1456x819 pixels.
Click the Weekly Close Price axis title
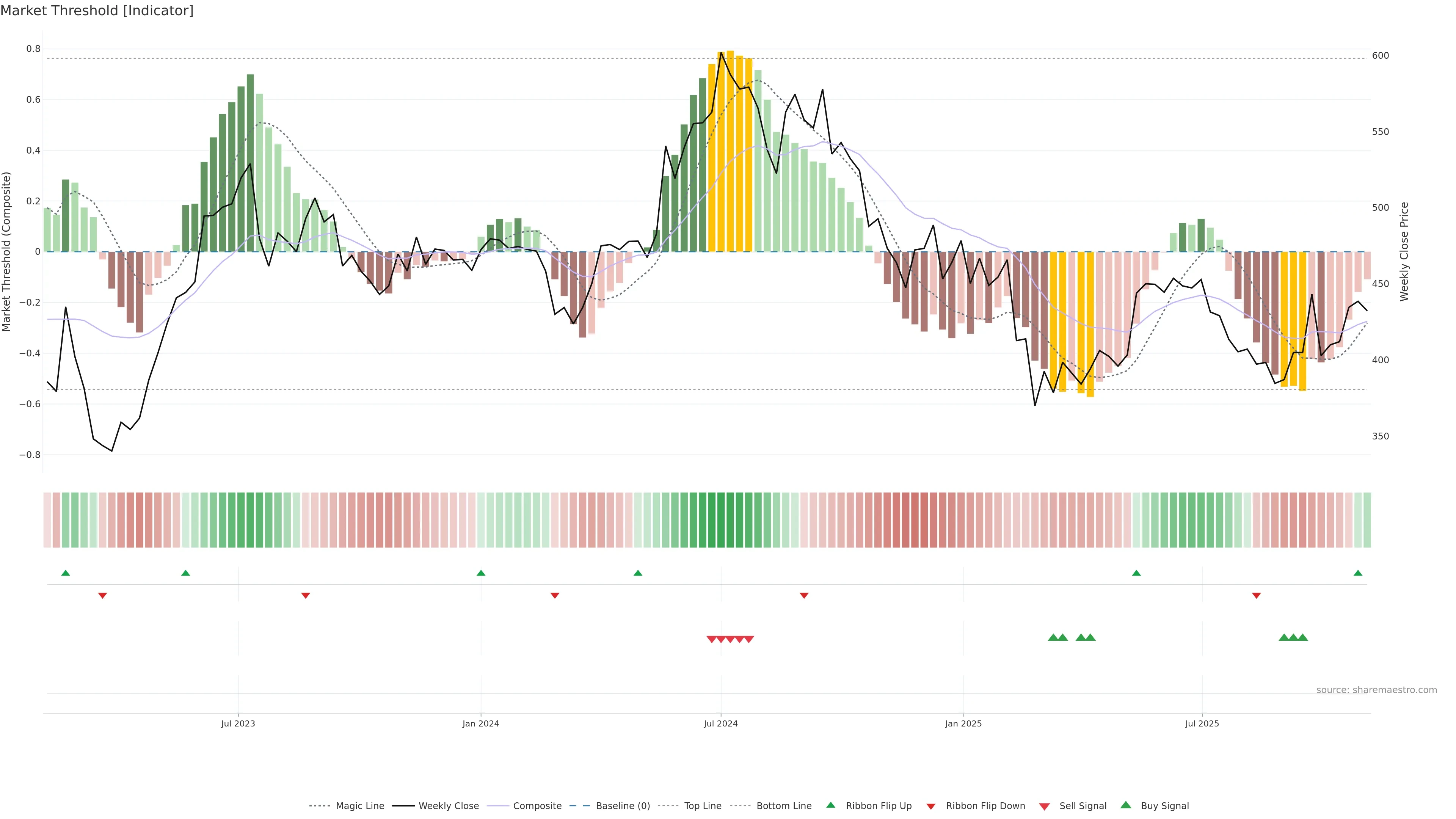[x=1404, y=251]
